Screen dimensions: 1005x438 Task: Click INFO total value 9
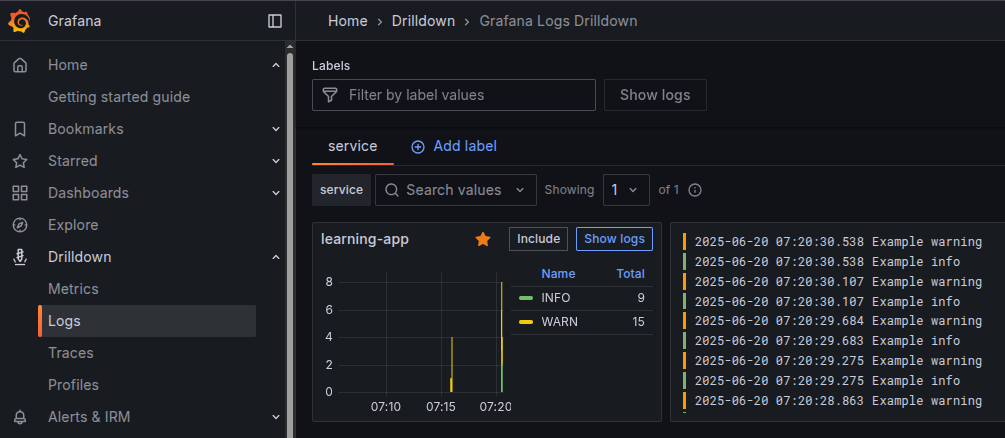click(641, 298)
